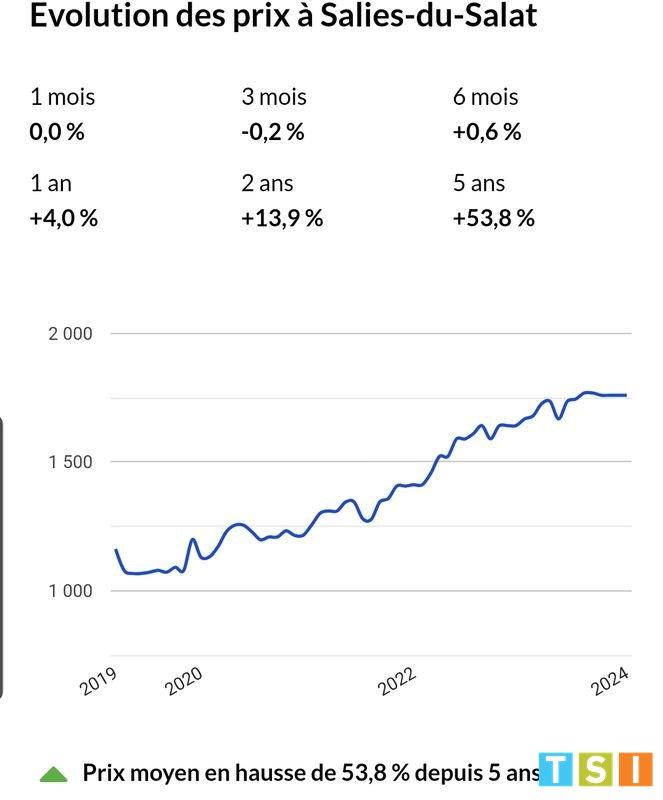Screen dimensions: 663x800
Task: Click the +13,9 % two-year value
Action: [x=282, y=218]
